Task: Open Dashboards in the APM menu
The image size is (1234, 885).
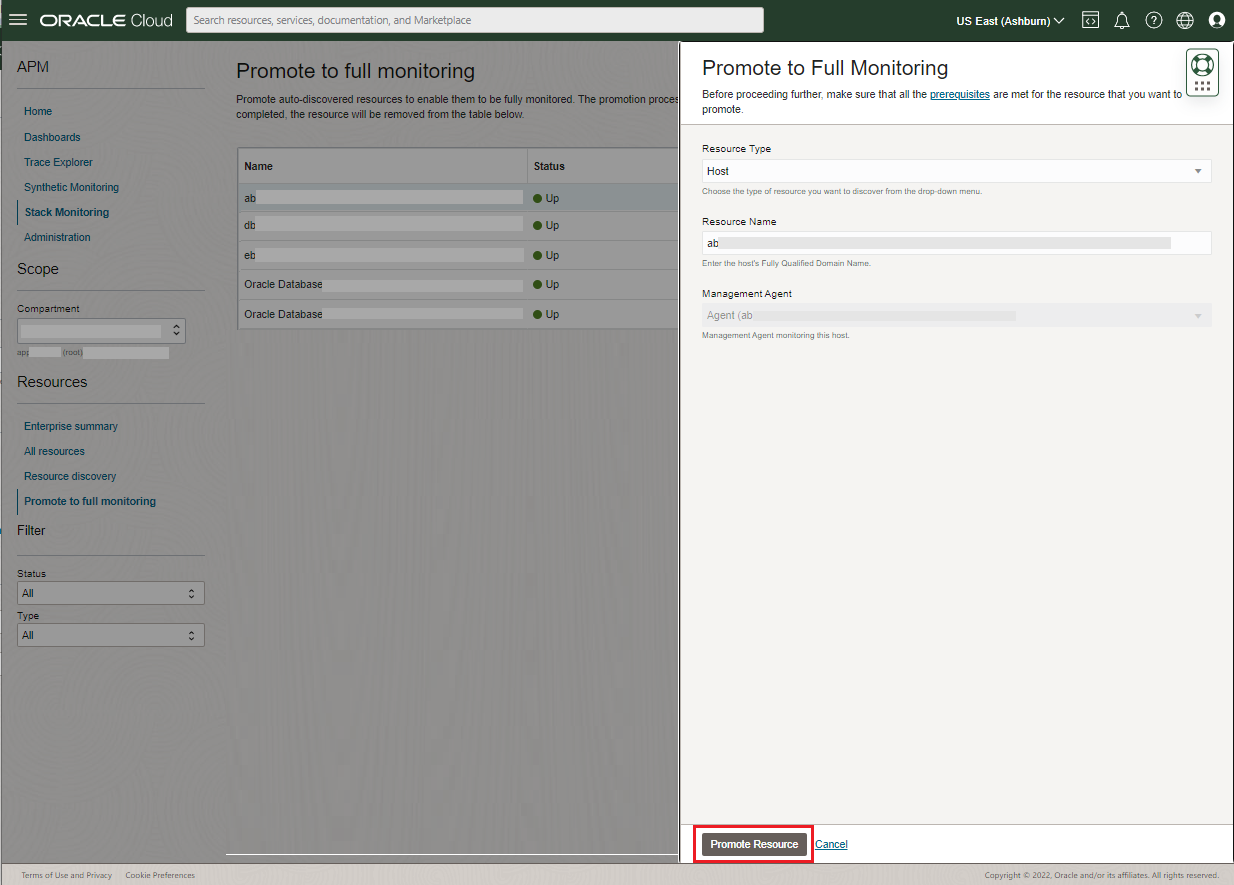Action: pos(52,137)
